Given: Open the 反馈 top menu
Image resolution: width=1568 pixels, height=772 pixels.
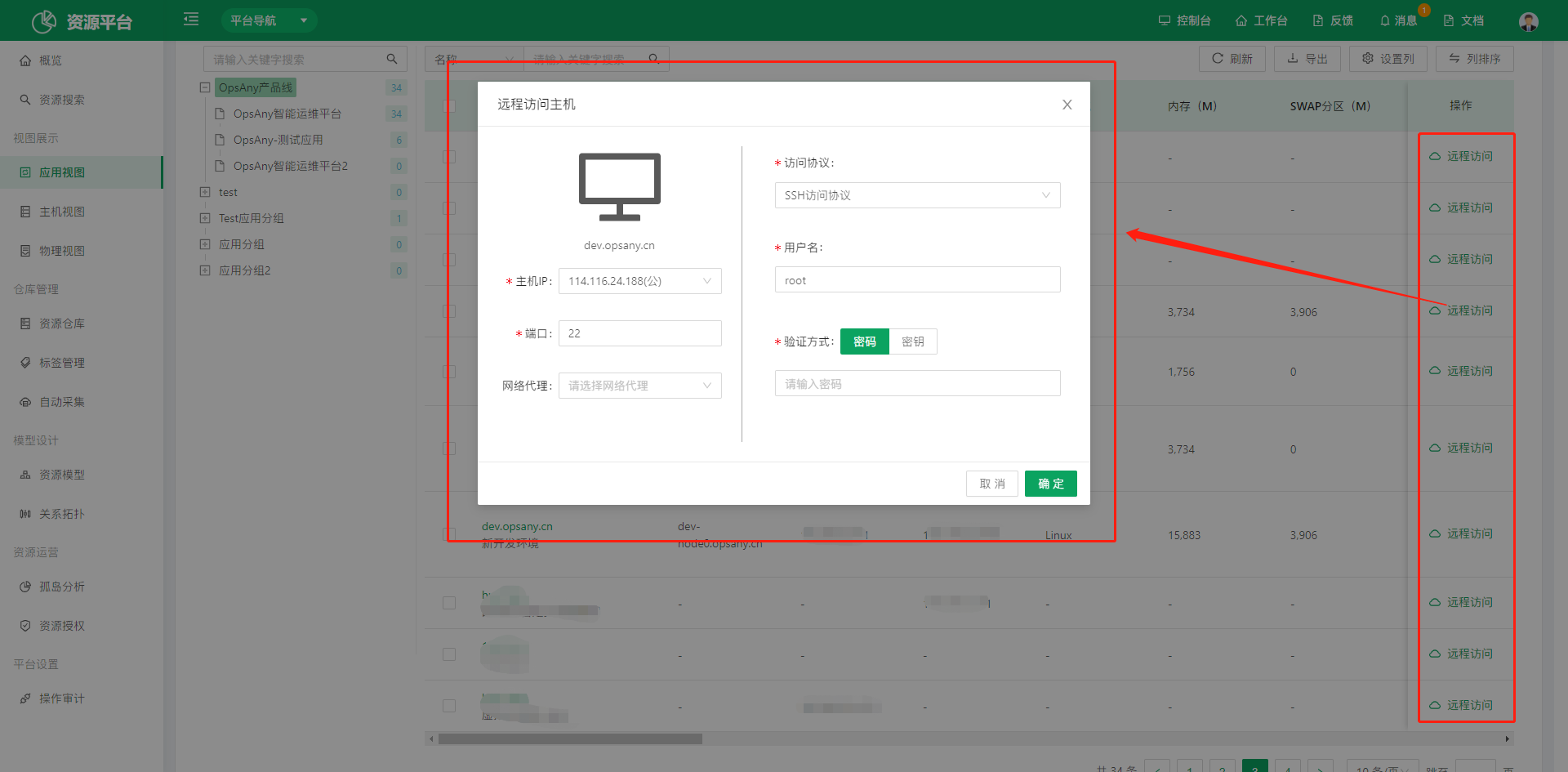Looking at the screenshot, I should (x=1333, y=20).
